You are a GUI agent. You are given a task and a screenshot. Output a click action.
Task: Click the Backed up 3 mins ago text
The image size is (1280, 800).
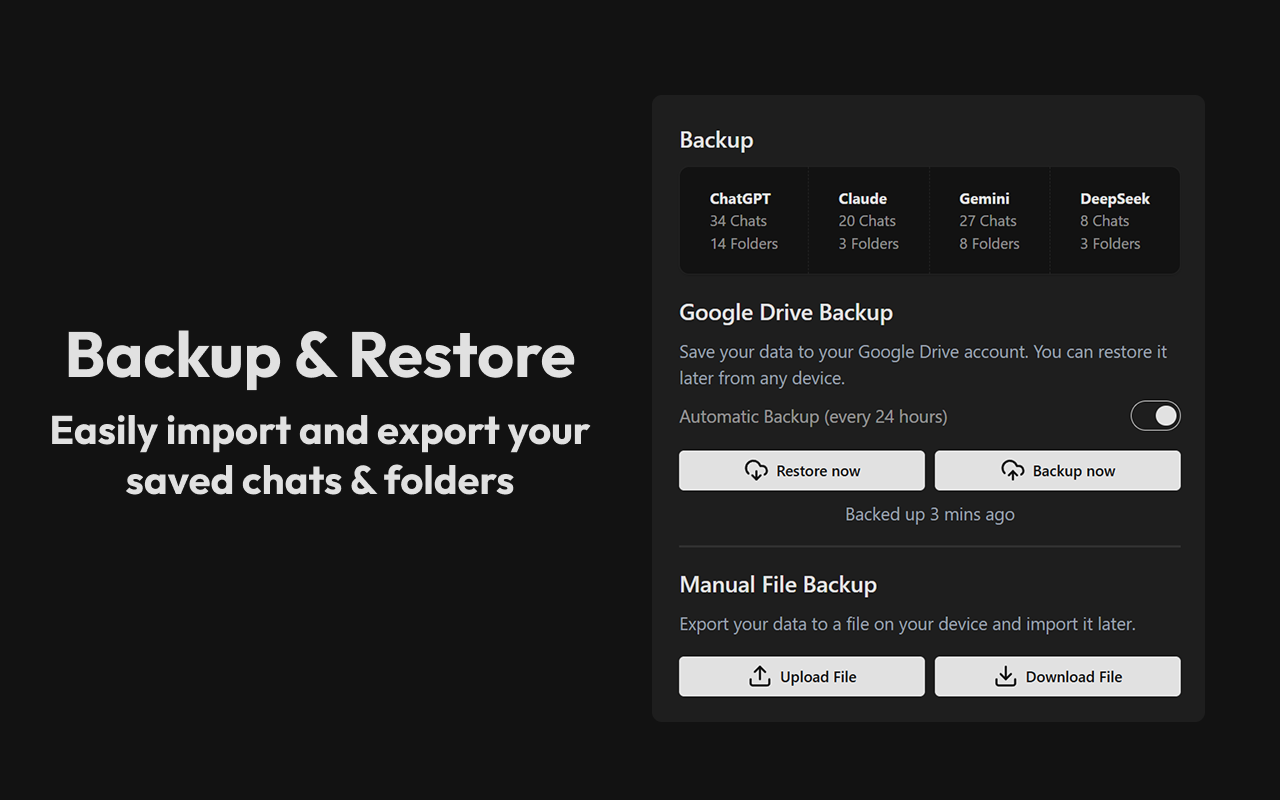[929, 514]
